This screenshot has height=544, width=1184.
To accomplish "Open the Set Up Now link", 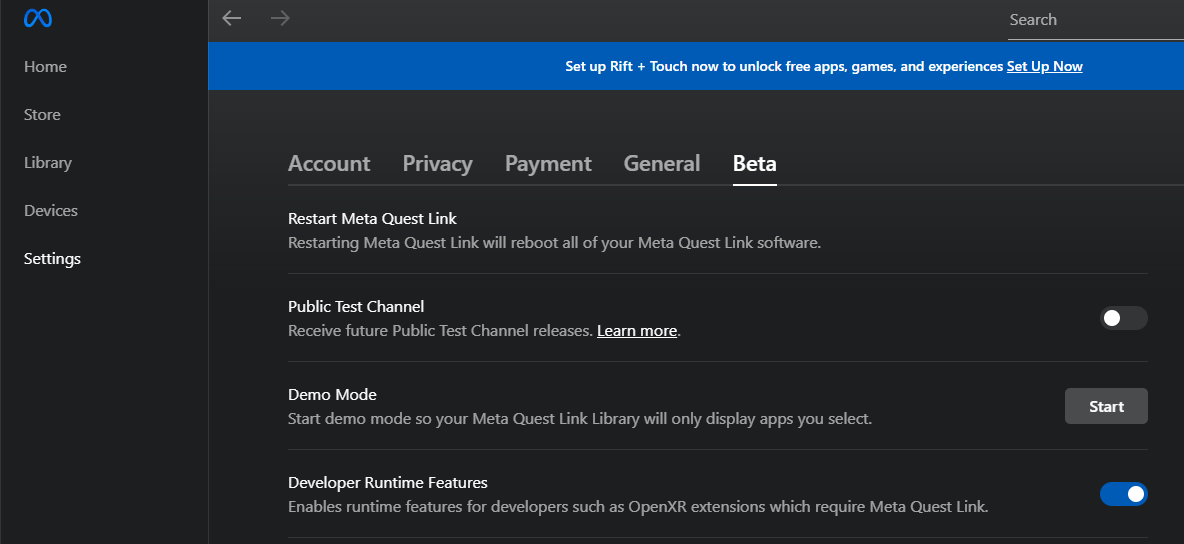I will (x=1044, y=66).
